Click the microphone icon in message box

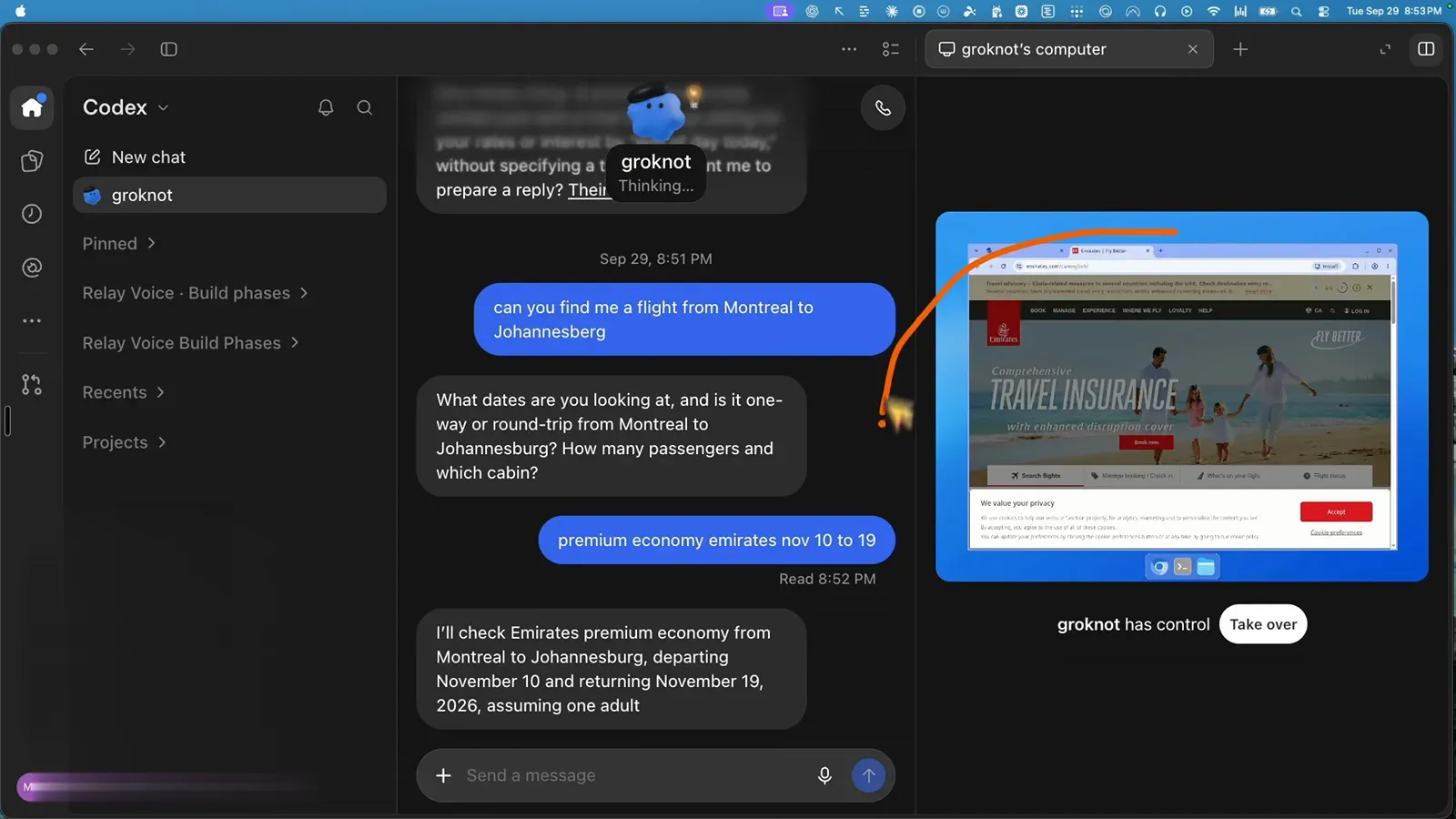[x=824, y=775]
